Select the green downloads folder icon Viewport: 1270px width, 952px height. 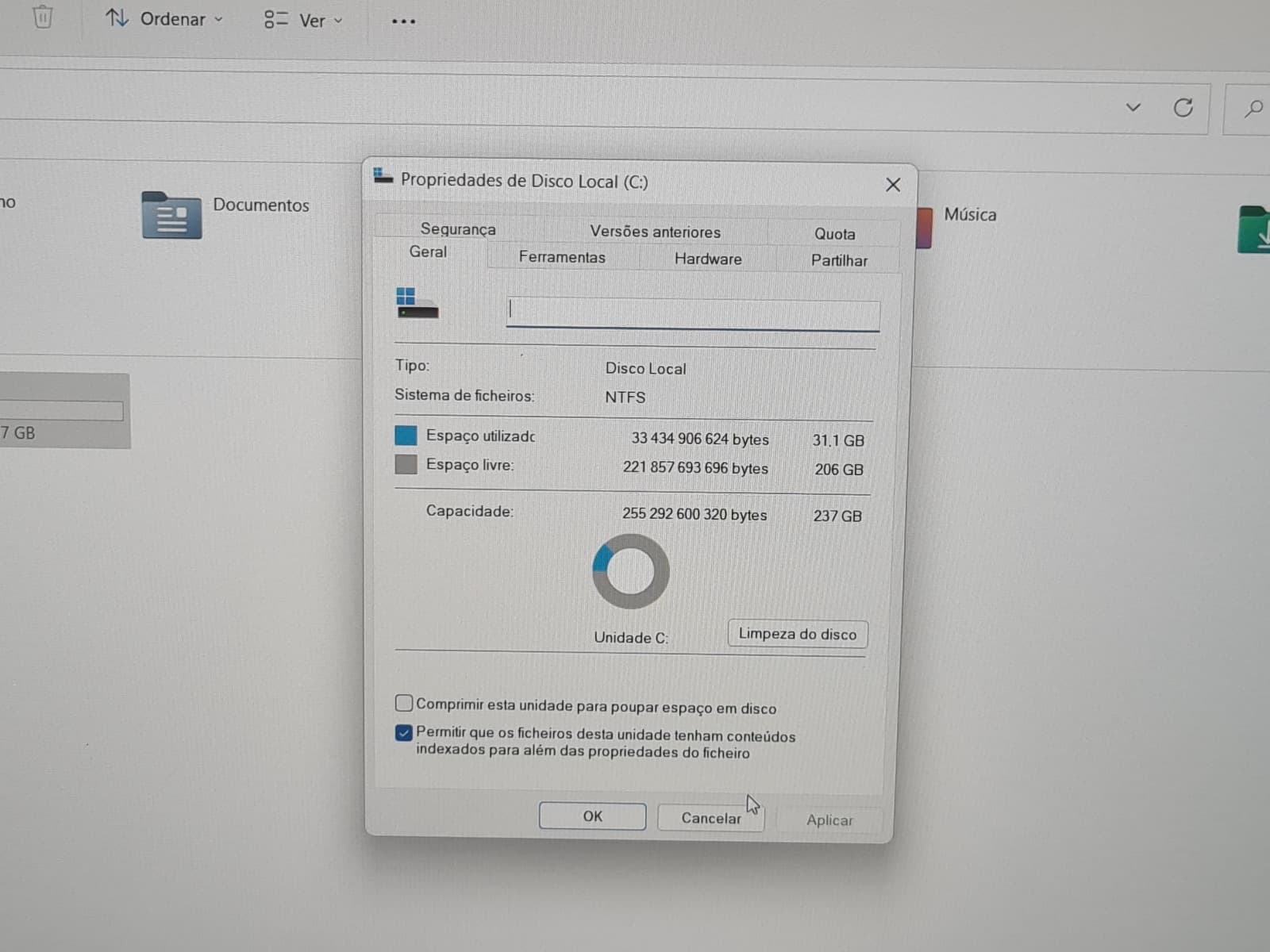(1254, 230)
